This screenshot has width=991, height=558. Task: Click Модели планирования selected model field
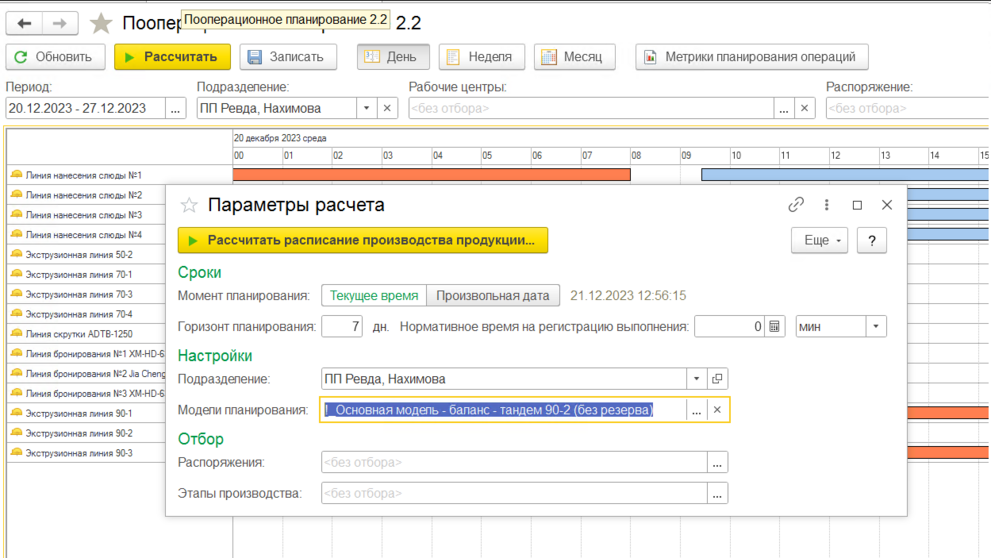click(503, 410)
